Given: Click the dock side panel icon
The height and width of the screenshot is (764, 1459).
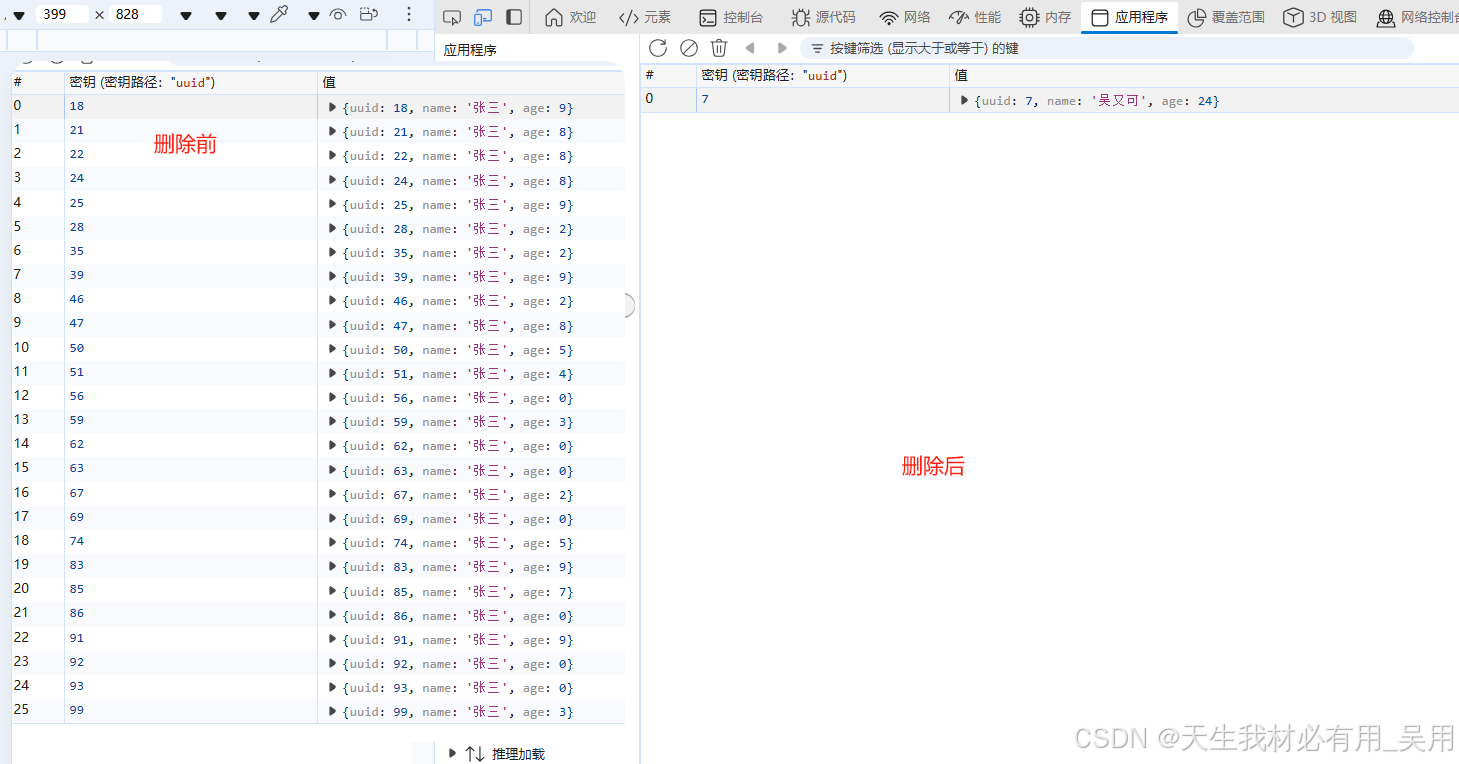Looking at the screenshot, I should point(513,18).
